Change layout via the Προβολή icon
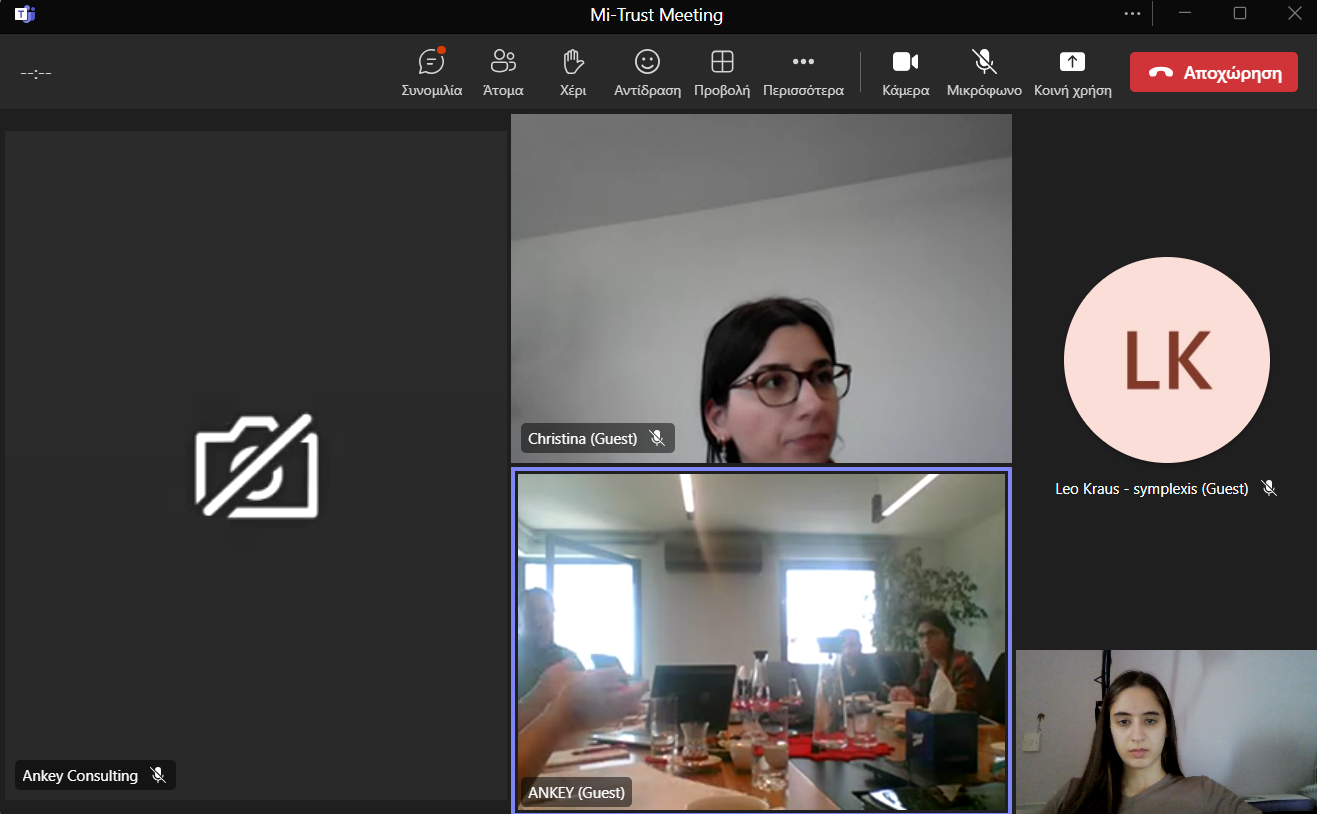 click(722, 63)
